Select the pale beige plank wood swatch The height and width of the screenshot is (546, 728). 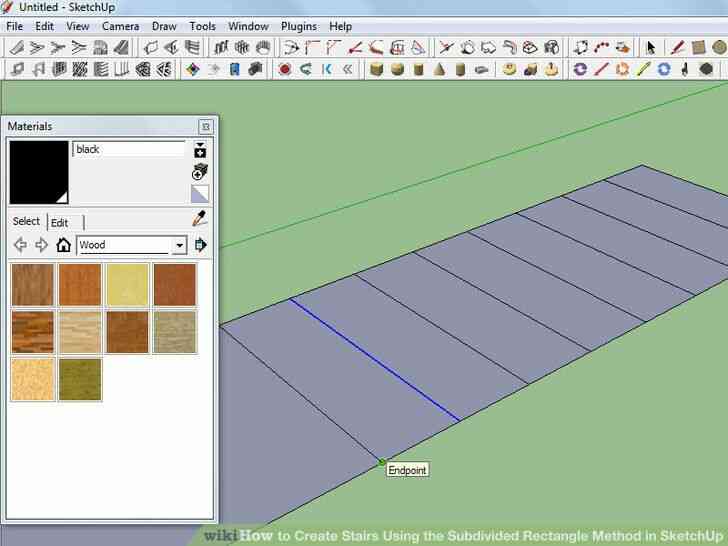(x=80, y=332)
